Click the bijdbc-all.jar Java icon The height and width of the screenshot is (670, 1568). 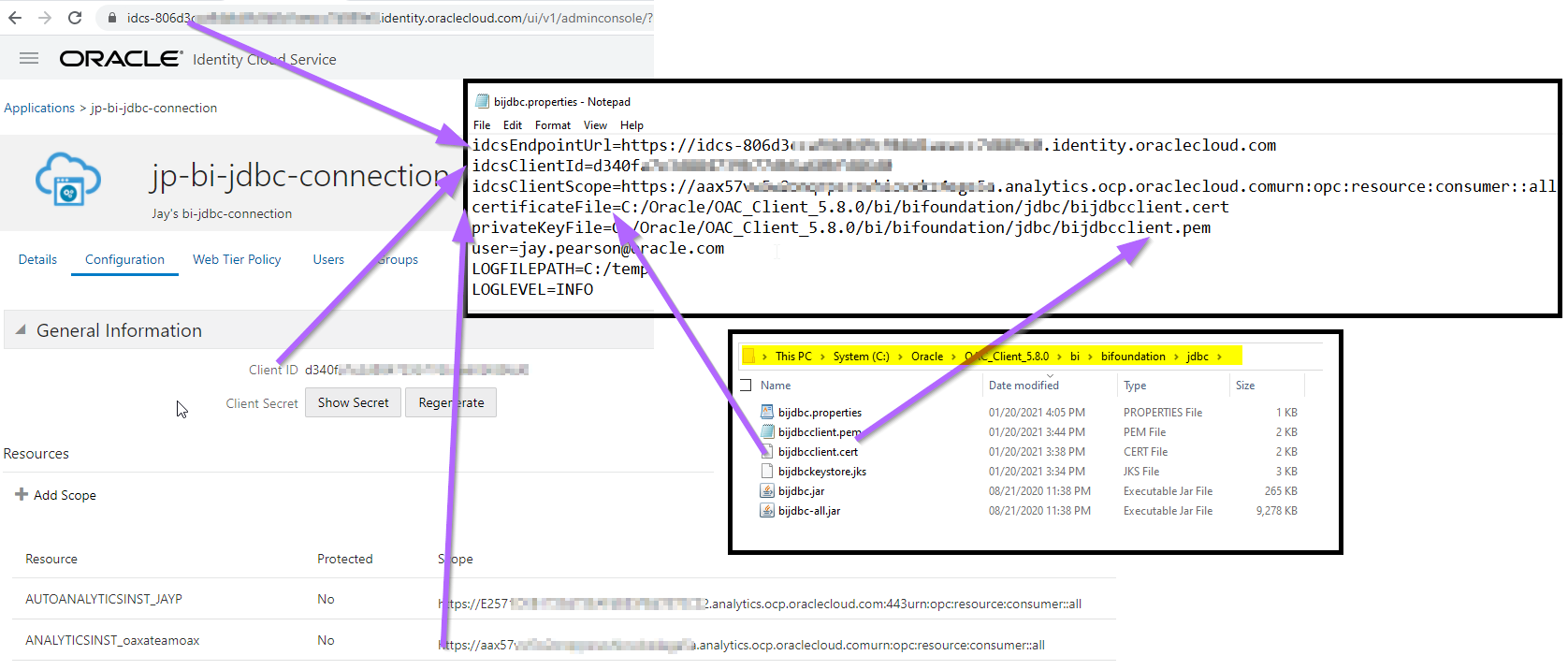(x=767, y=510)
